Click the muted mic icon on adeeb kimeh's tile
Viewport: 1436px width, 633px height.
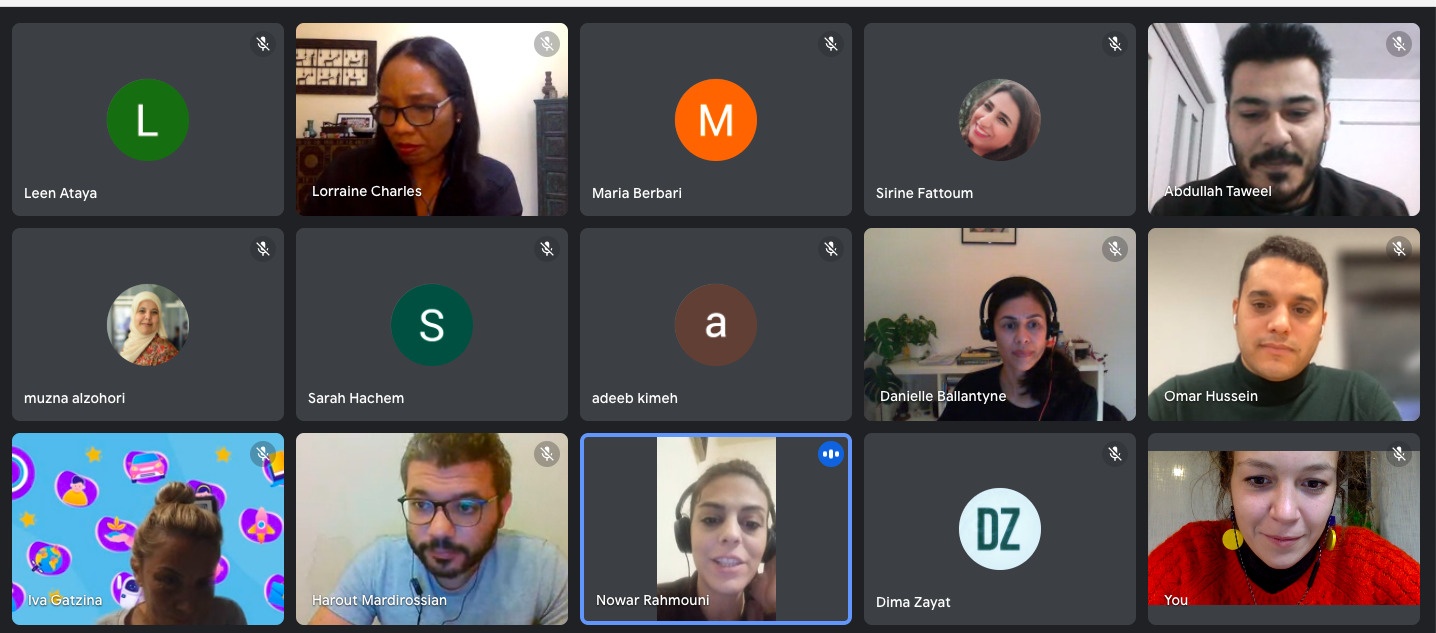click(x=831, y=249)
